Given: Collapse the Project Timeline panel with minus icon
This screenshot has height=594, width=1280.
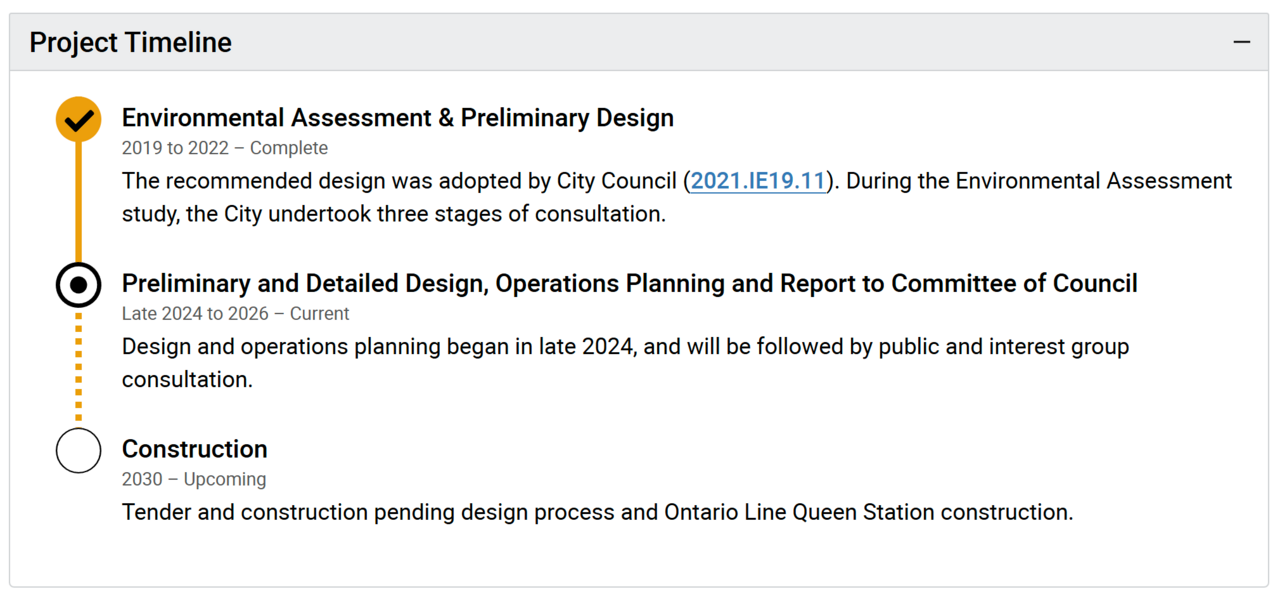Looking at the screenshot, I should [1242, 42].
